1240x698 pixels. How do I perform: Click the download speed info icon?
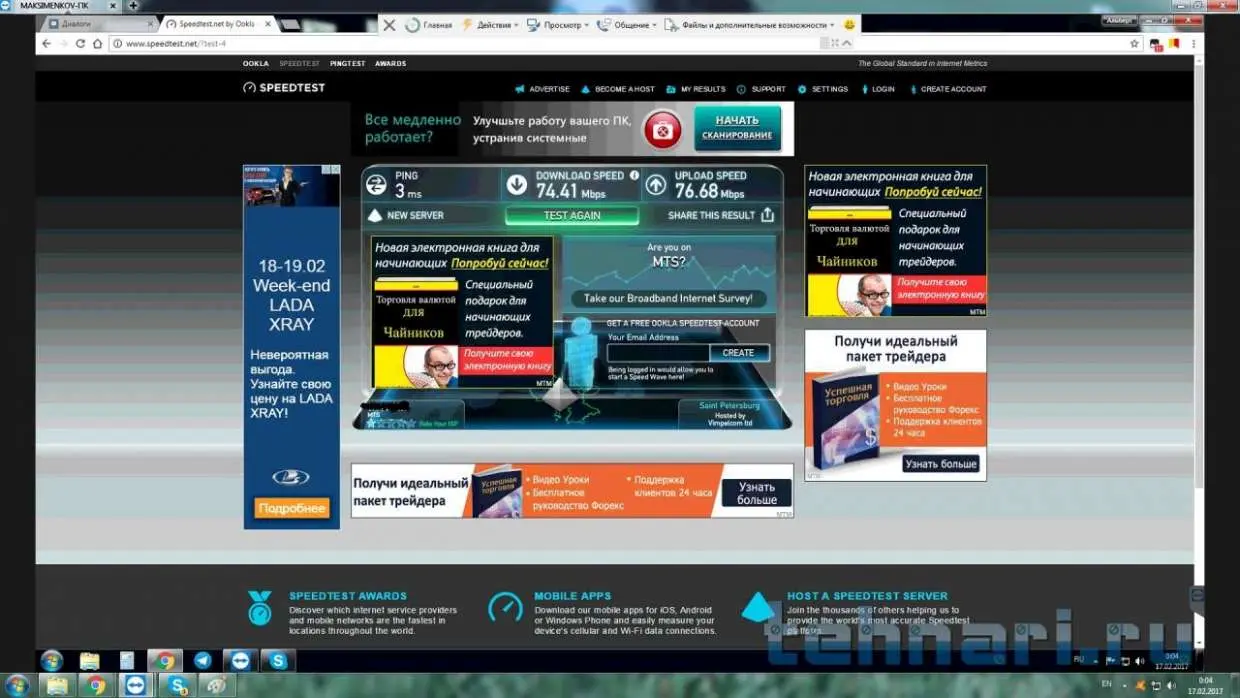(634, 175)
